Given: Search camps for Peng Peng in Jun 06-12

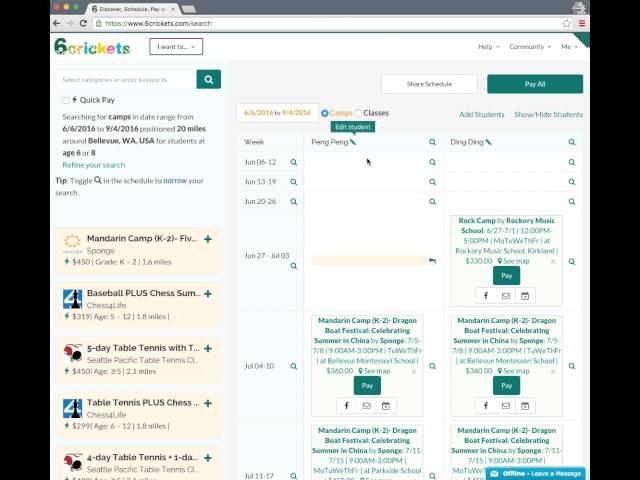Looking at the screenshot, I should (432, 162).
